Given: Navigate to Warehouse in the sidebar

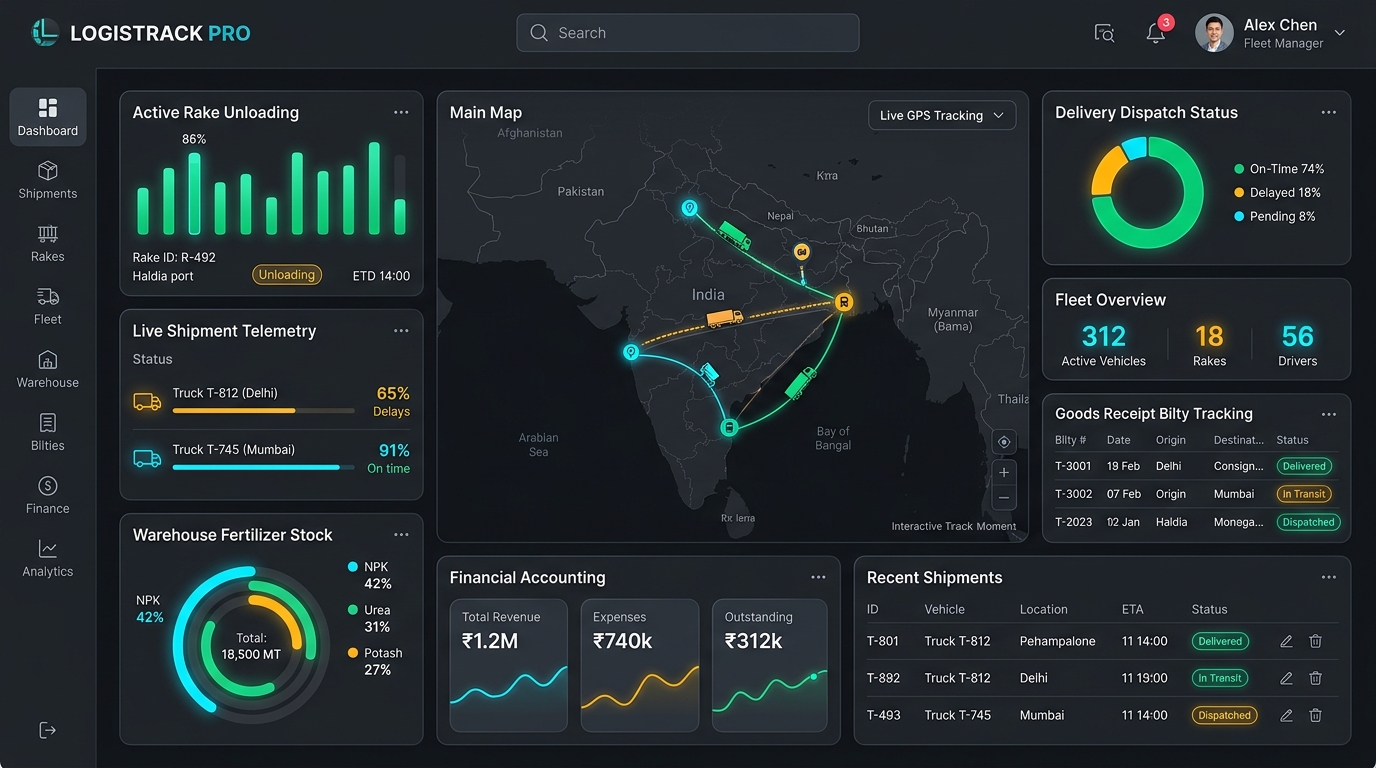Looking at the screenshot, I should [x=48, y=369].
